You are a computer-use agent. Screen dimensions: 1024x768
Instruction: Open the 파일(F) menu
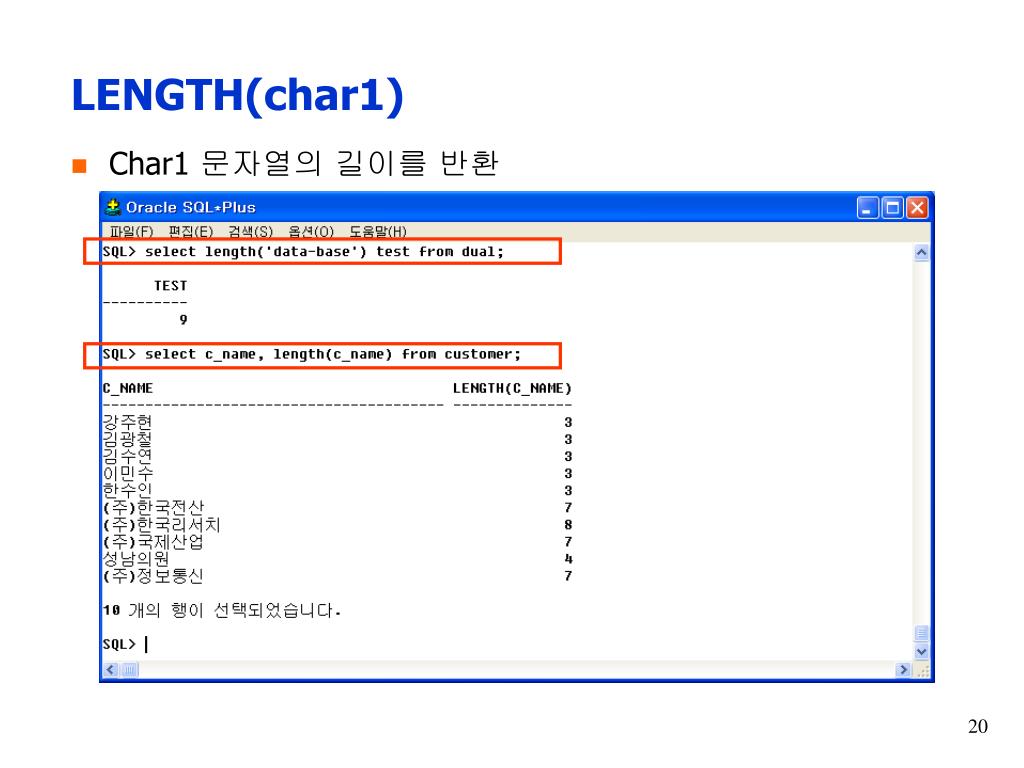(x=131, y=231)
